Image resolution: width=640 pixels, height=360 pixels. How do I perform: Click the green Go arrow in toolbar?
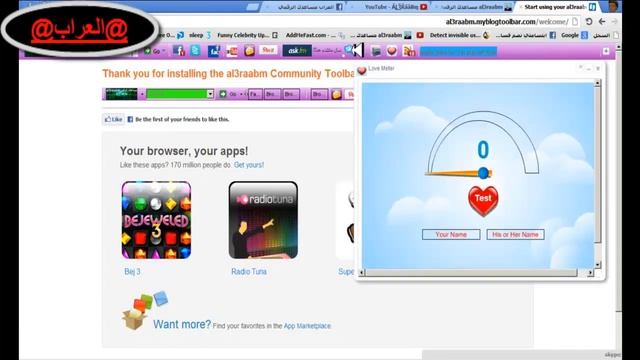148,51
